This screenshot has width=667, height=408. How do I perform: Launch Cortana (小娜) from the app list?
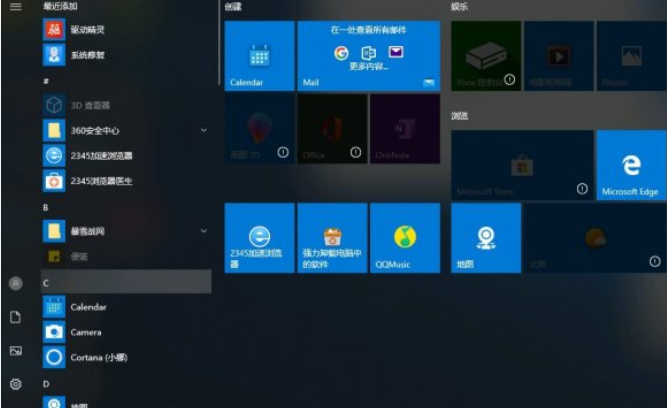tap(126, 357)
